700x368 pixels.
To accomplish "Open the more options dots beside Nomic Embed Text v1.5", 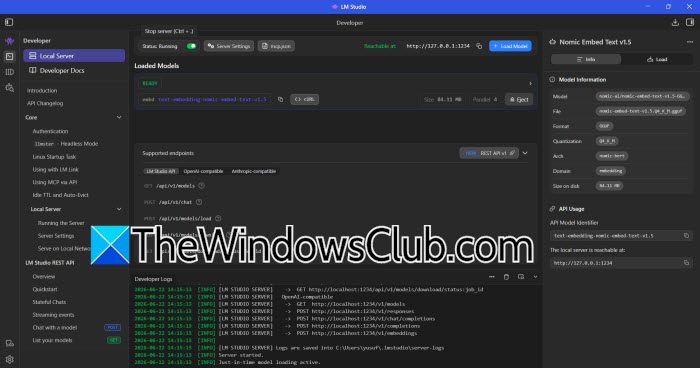I will [x=690, y=42].
